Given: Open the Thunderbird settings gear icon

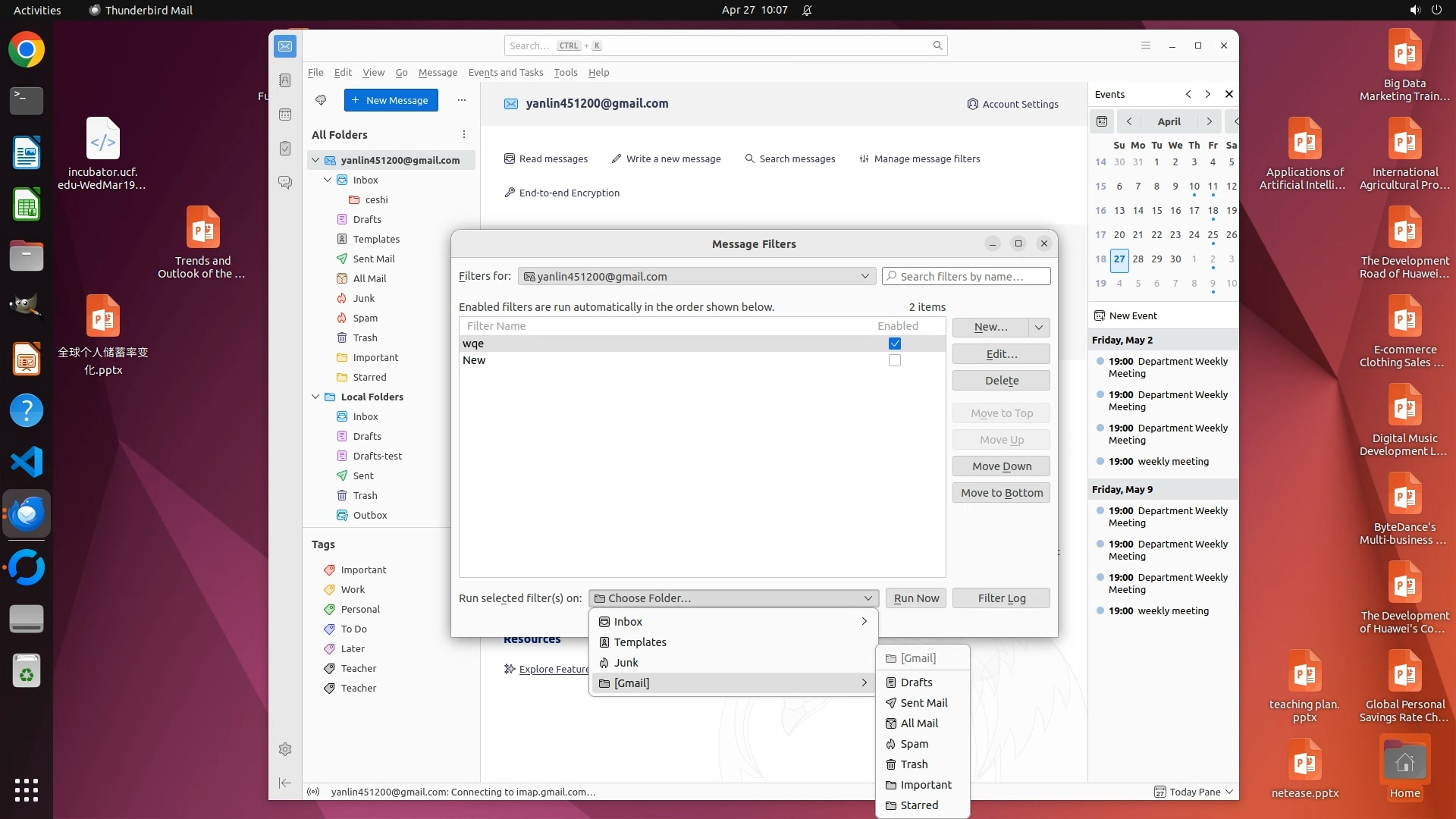Looking at the screenshot, I should point(285,749).
